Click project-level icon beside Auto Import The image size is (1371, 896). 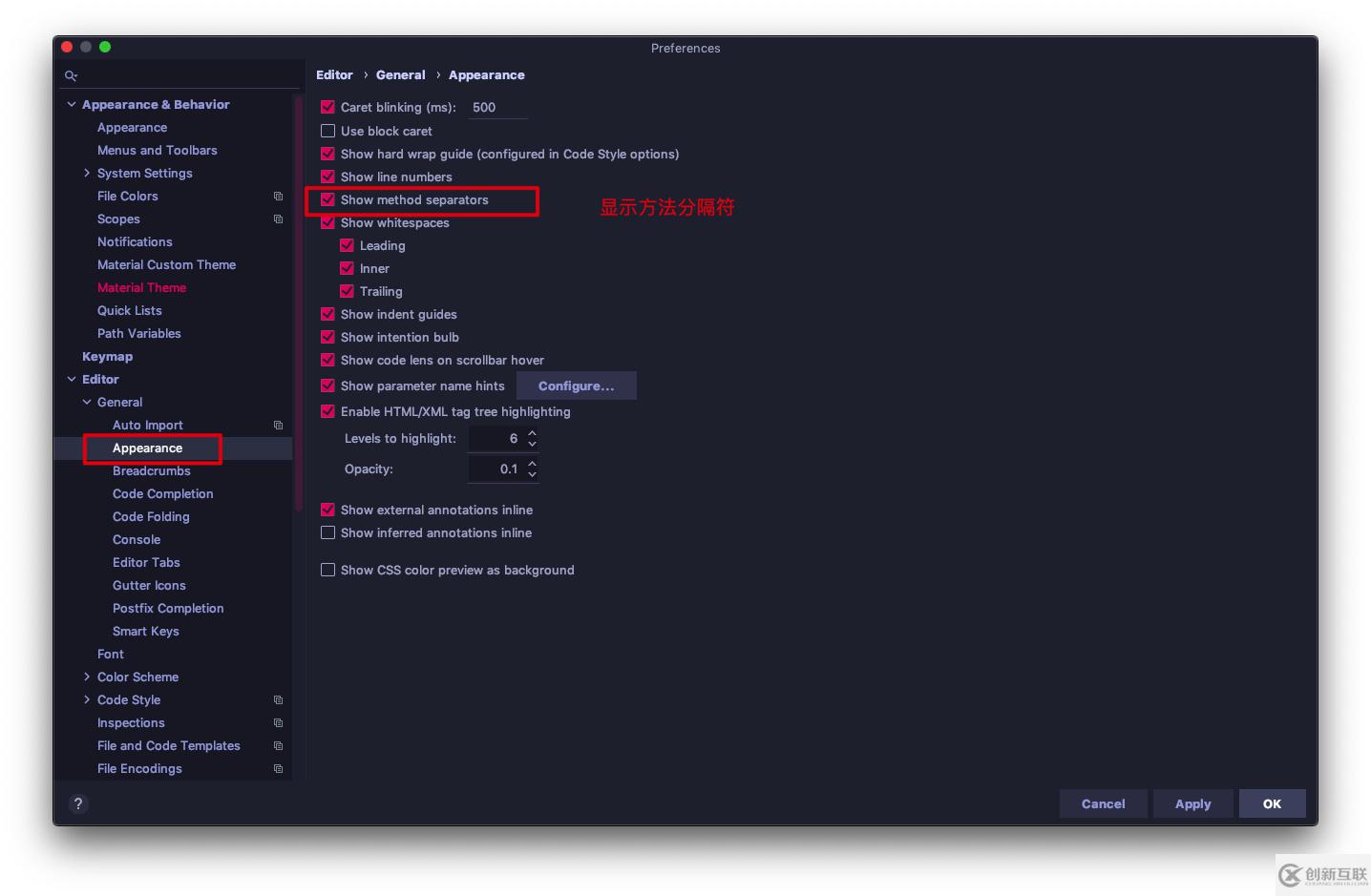pos(278,425)
